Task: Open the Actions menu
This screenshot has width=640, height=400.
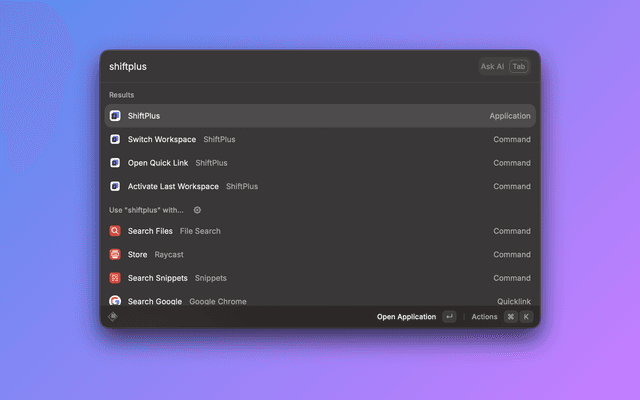Action: pyautogui.click(x=484, y=317)
